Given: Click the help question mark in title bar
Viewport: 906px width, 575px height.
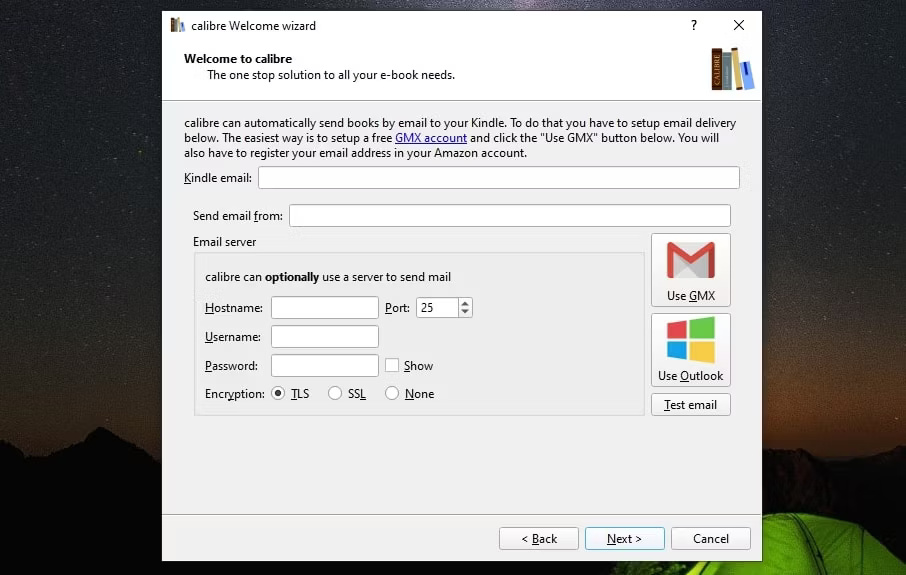Looking at the screenshot, I should click(693, 25).
